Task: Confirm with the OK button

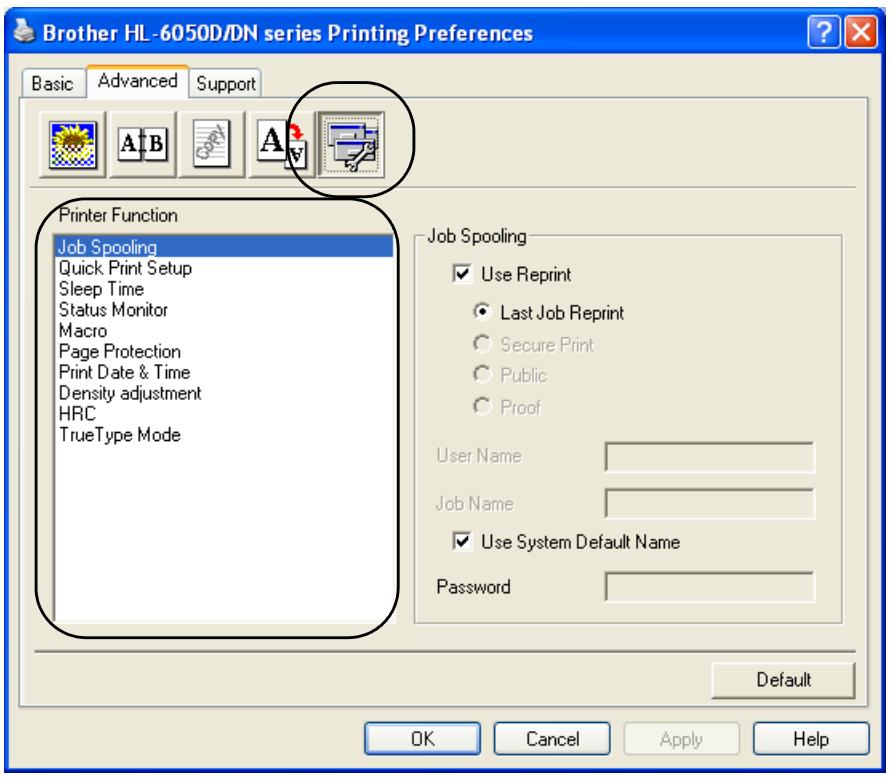Action: tap(422, 739)
